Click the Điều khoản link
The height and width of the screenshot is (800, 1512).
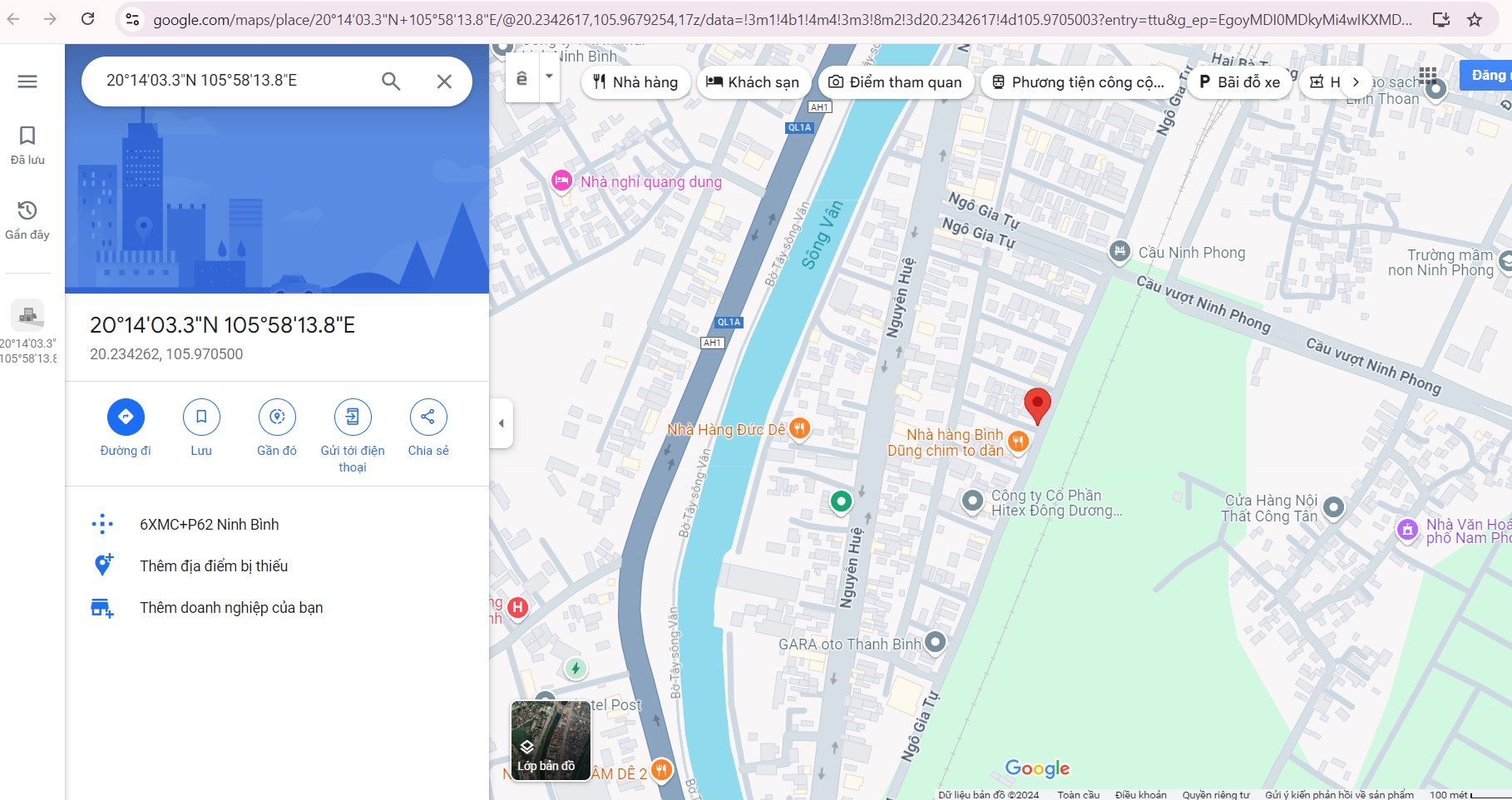pos(1141,794)
